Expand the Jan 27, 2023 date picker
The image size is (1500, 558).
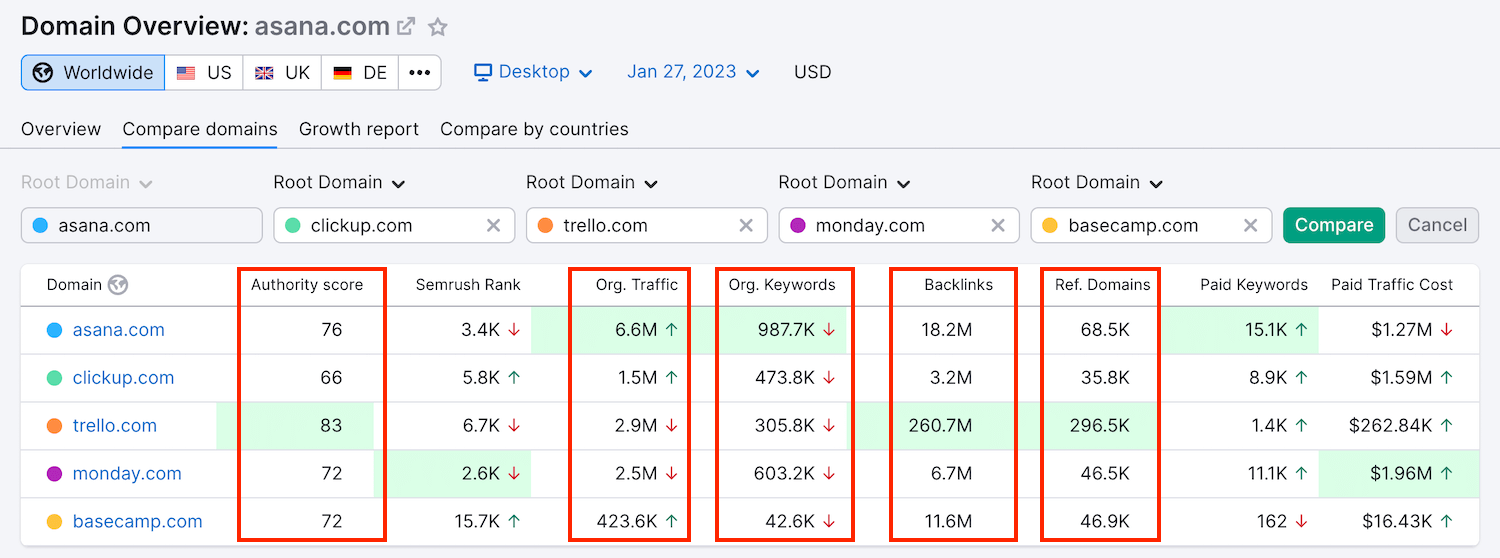click(693, 72)
